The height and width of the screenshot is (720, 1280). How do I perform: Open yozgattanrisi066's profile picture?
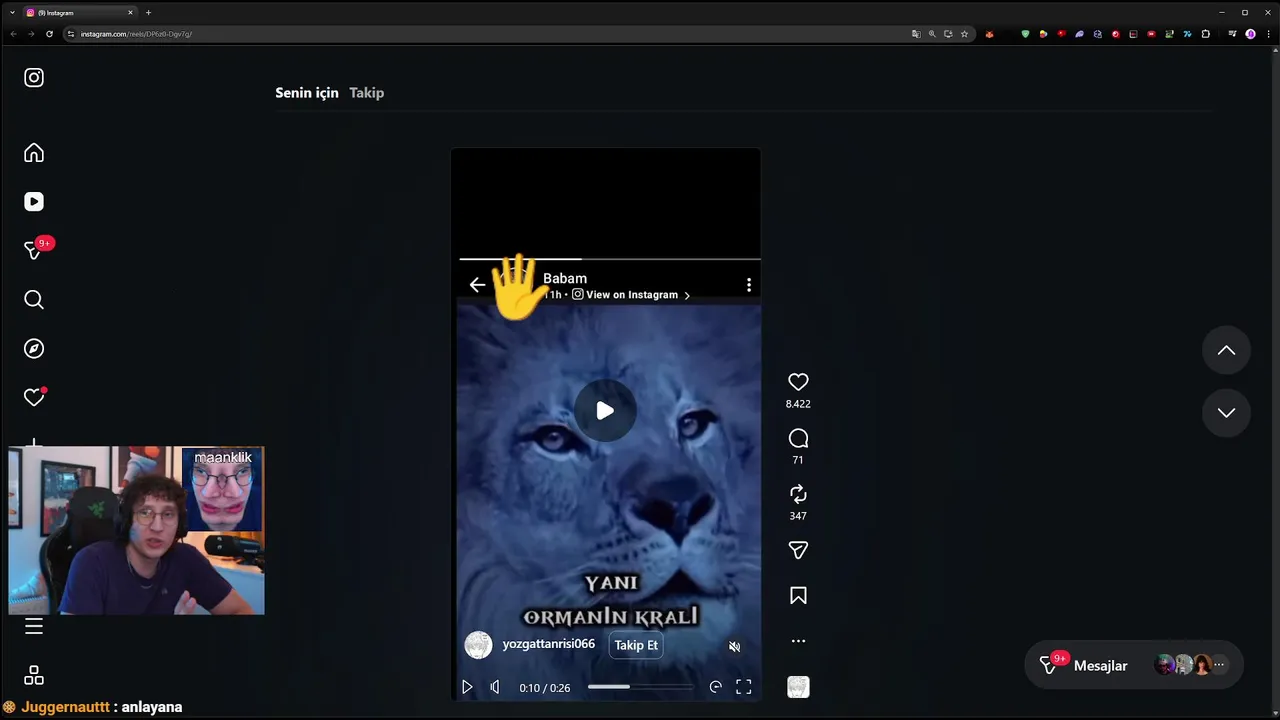[478, 645]
